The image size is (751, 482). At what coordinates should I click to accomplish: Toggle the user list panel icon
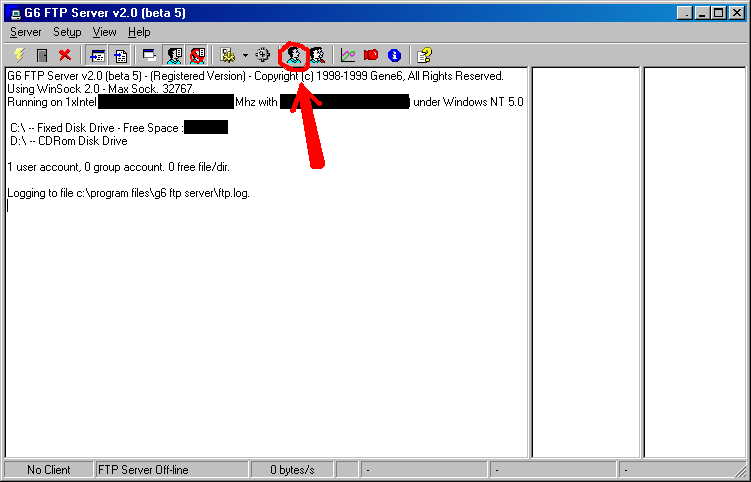(173, 56)
